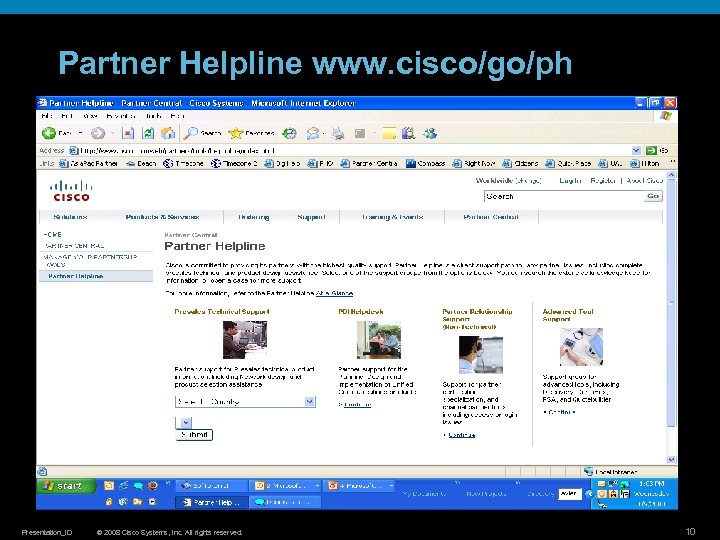Go to the browser Home page icon
The image size is (720, 540).
168,133
